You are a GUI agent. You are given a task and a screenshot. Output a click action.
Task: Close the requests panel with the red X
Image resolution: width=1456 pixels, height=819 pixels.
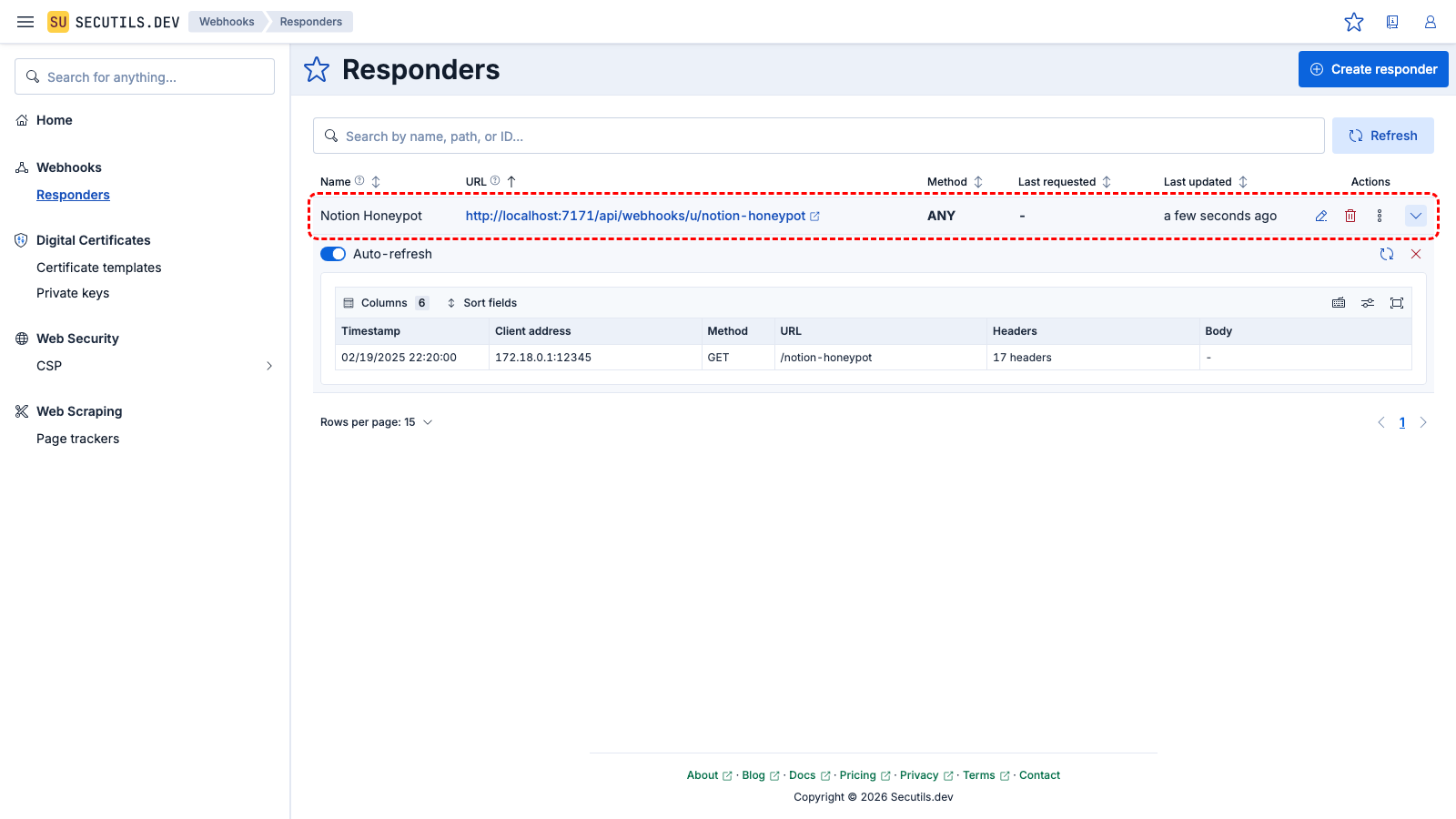tap(1416, 254)
